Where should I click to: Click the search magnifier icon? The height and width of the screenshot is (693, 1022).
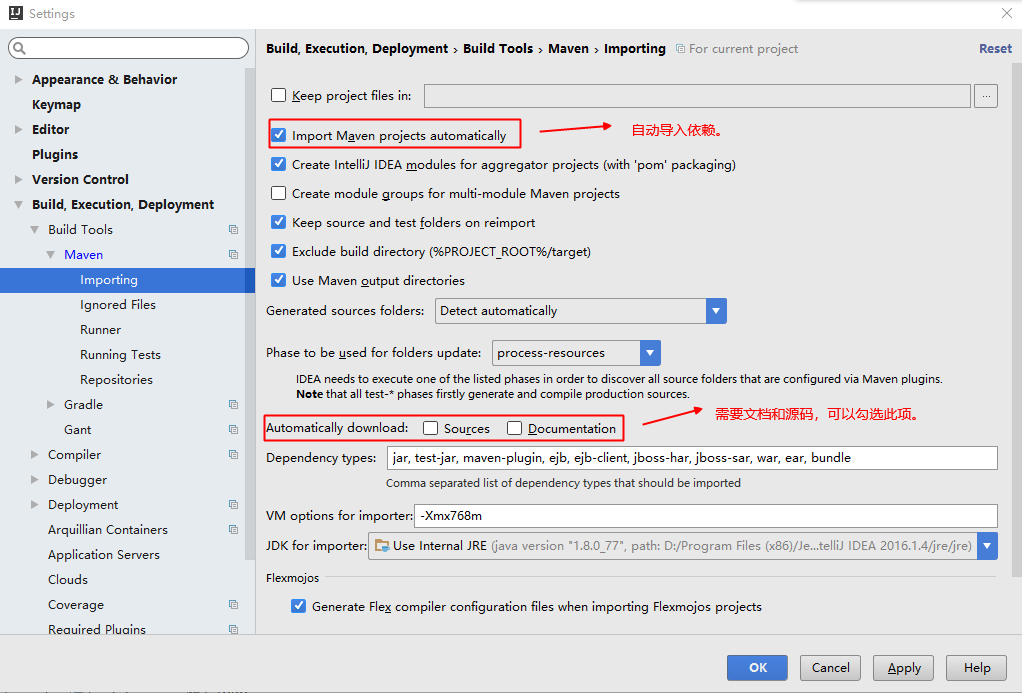coord(20,48)
